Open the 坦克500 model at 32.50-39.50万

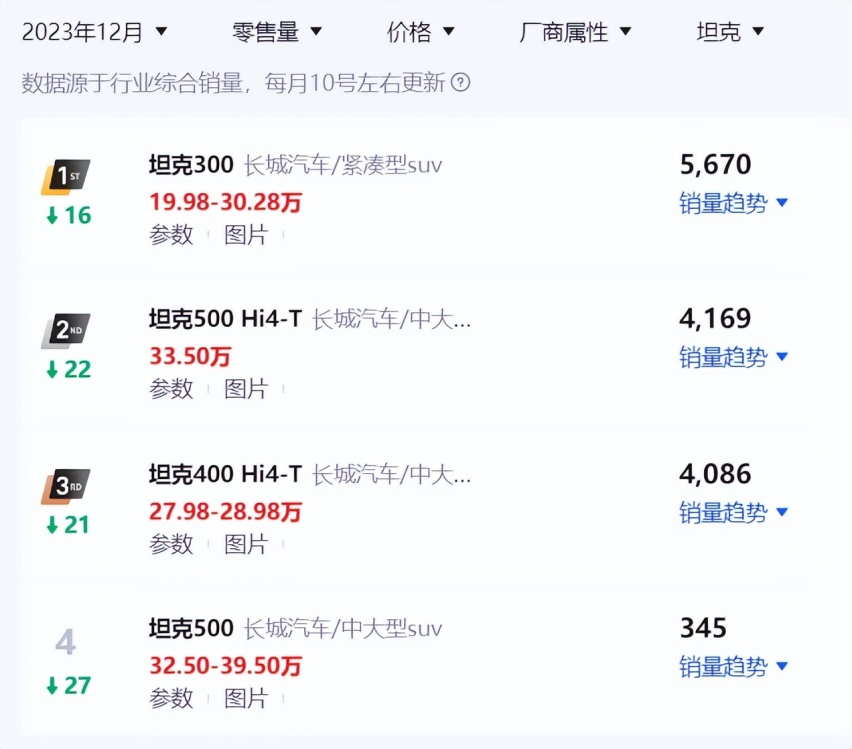click(191, 628)
